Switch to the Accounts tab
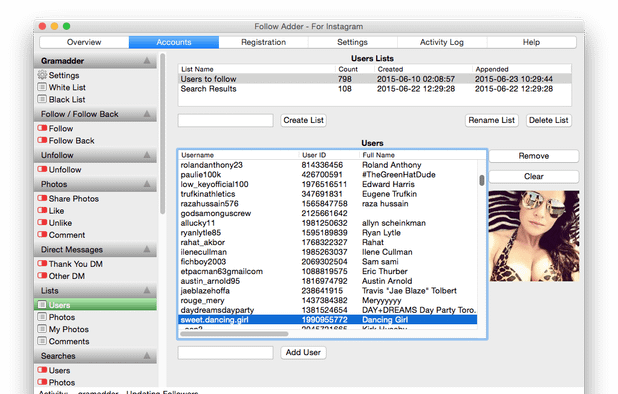618x394 pixels. click(174, 42)
